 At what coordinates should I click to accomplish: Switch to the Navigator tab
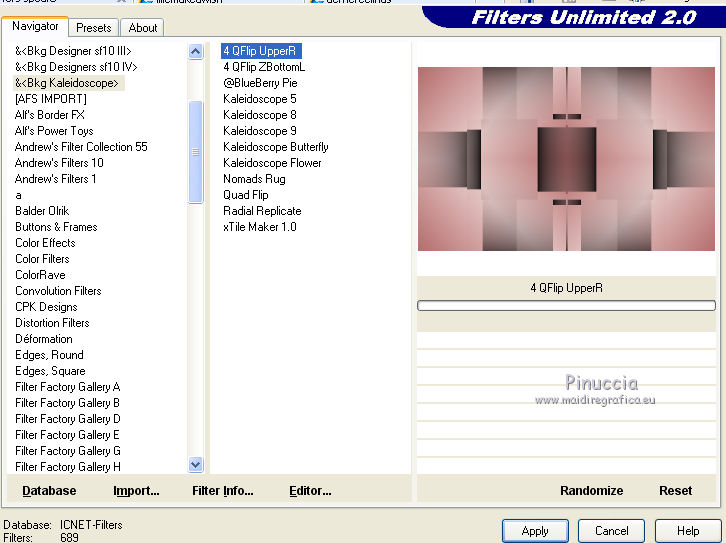pos(35,26)
